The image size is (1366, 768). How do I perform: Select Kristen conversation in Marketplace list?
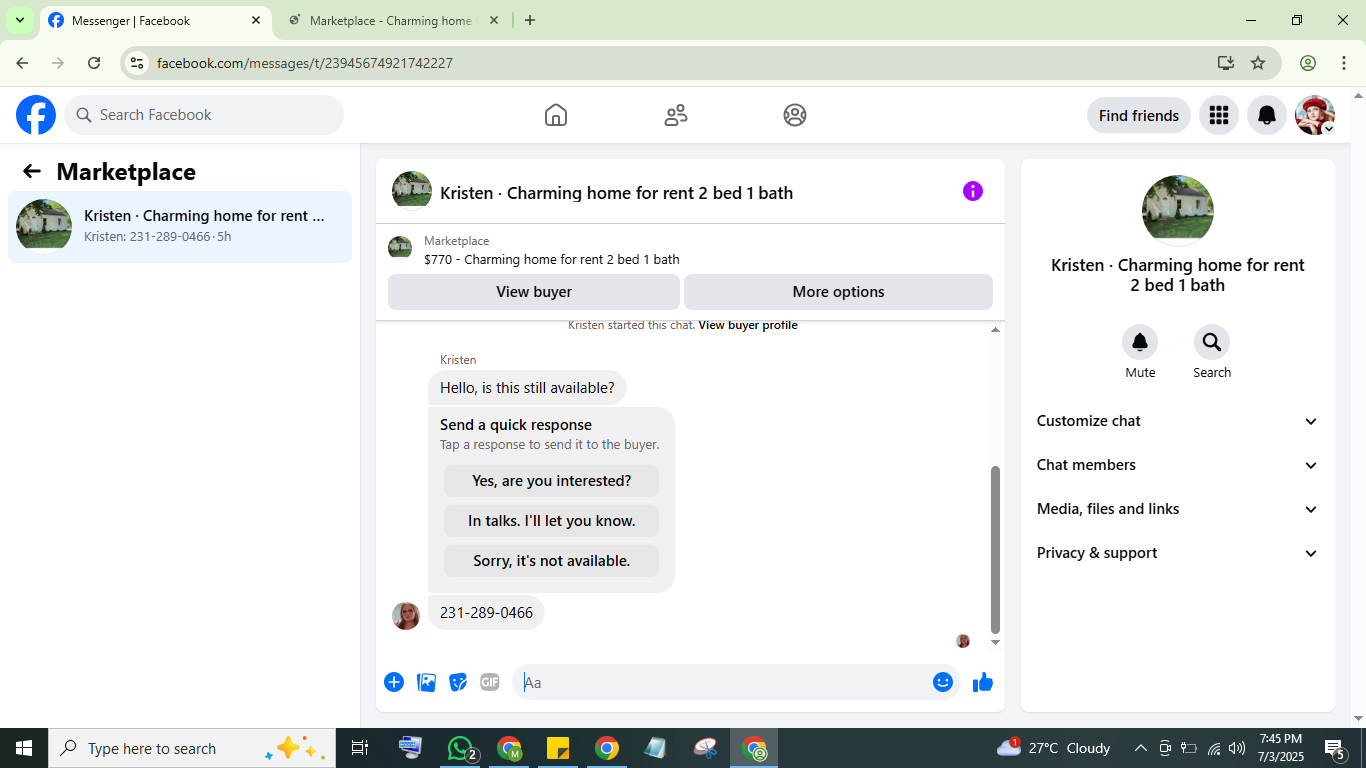coord(180,226)
